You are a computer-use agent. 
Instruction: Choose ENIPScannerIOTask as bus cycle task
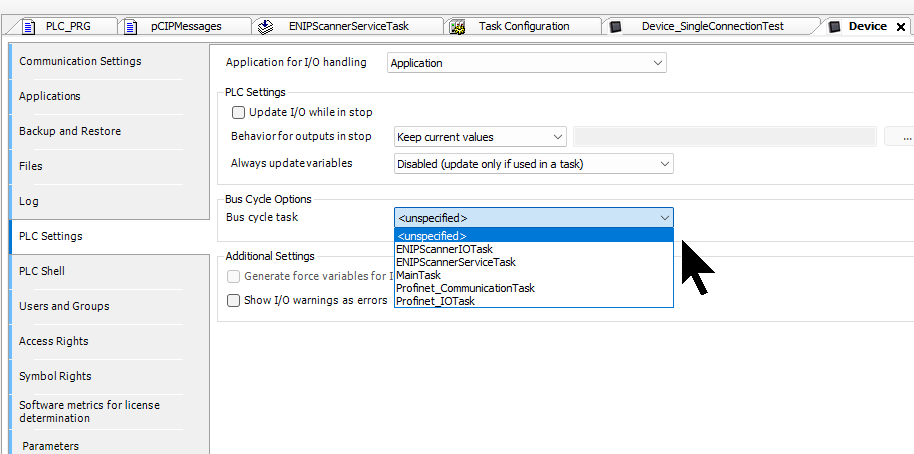(533, 249)
